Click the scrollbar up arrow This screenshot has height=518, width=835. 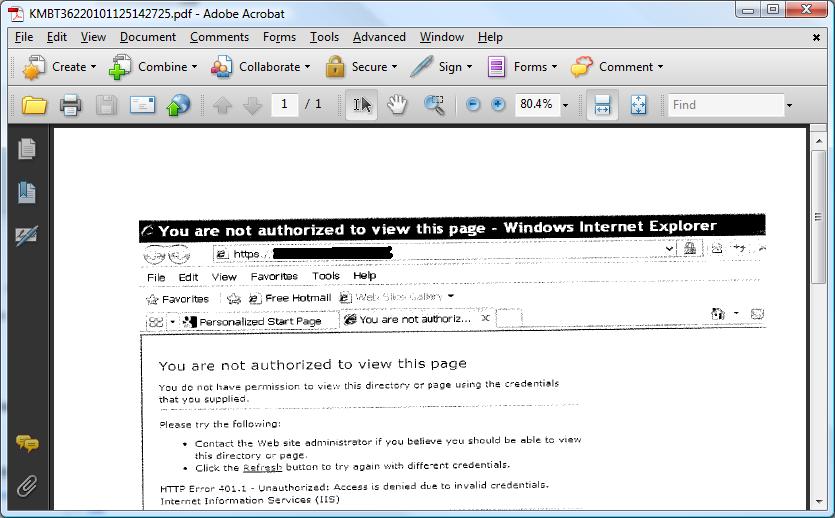point(818,141)
